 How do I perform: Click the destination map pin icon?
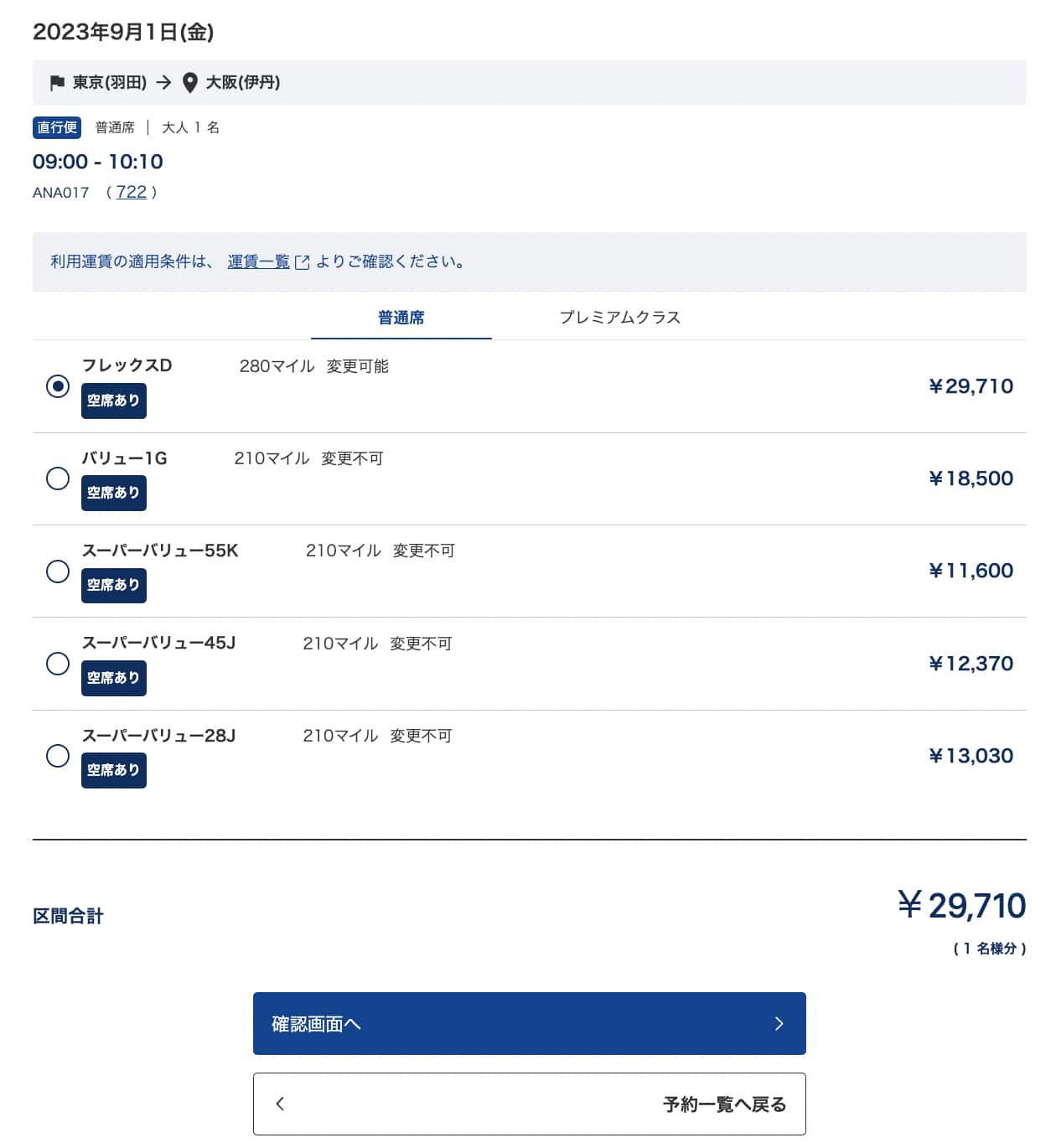coord(190,82)
